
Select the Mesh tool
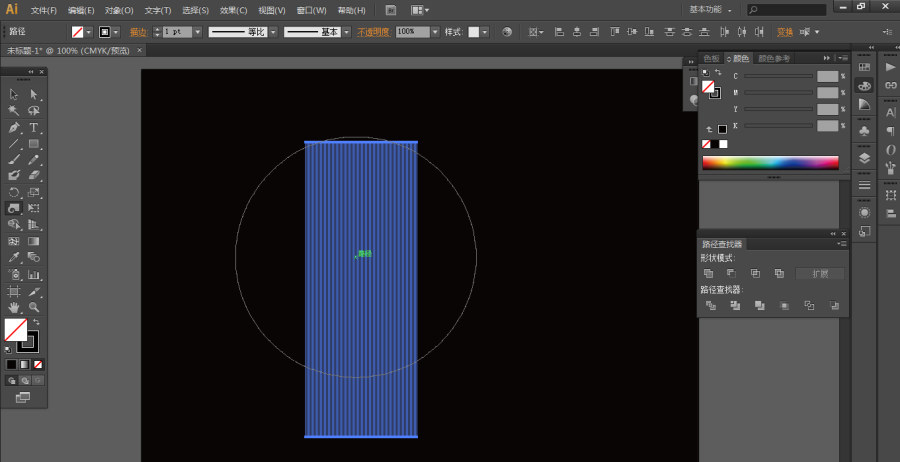(x=14, y=241)
